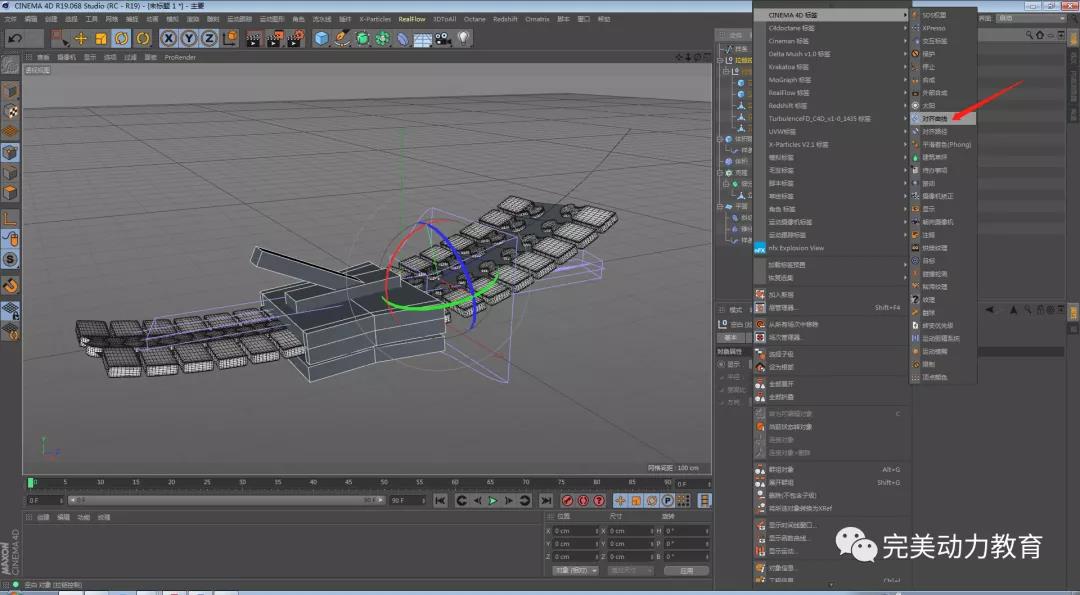Toggle the Y axis lock
1080x595 pixels.
click(x=189, y=38)
